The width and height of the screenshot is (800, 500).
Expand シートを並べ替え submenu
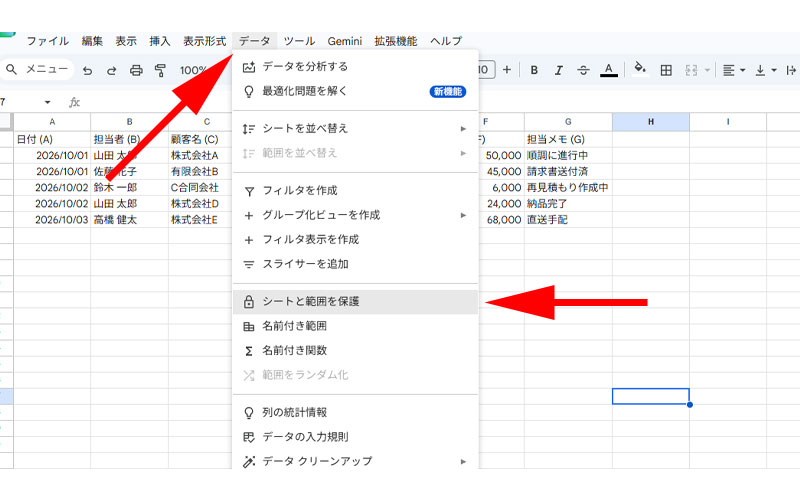coord(356,129)
